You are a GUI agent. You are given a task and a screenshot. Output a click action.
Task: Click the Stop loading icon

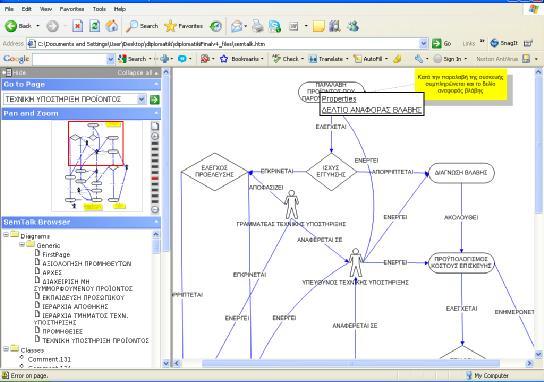click(77, 26)
